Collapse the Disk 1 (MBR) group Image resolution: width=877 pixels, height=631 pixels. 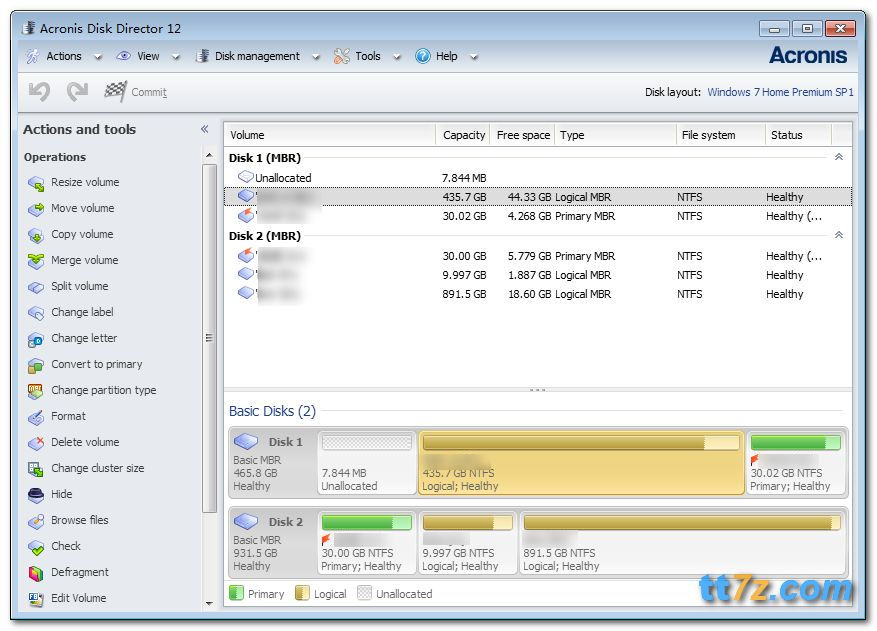(838, 157)
